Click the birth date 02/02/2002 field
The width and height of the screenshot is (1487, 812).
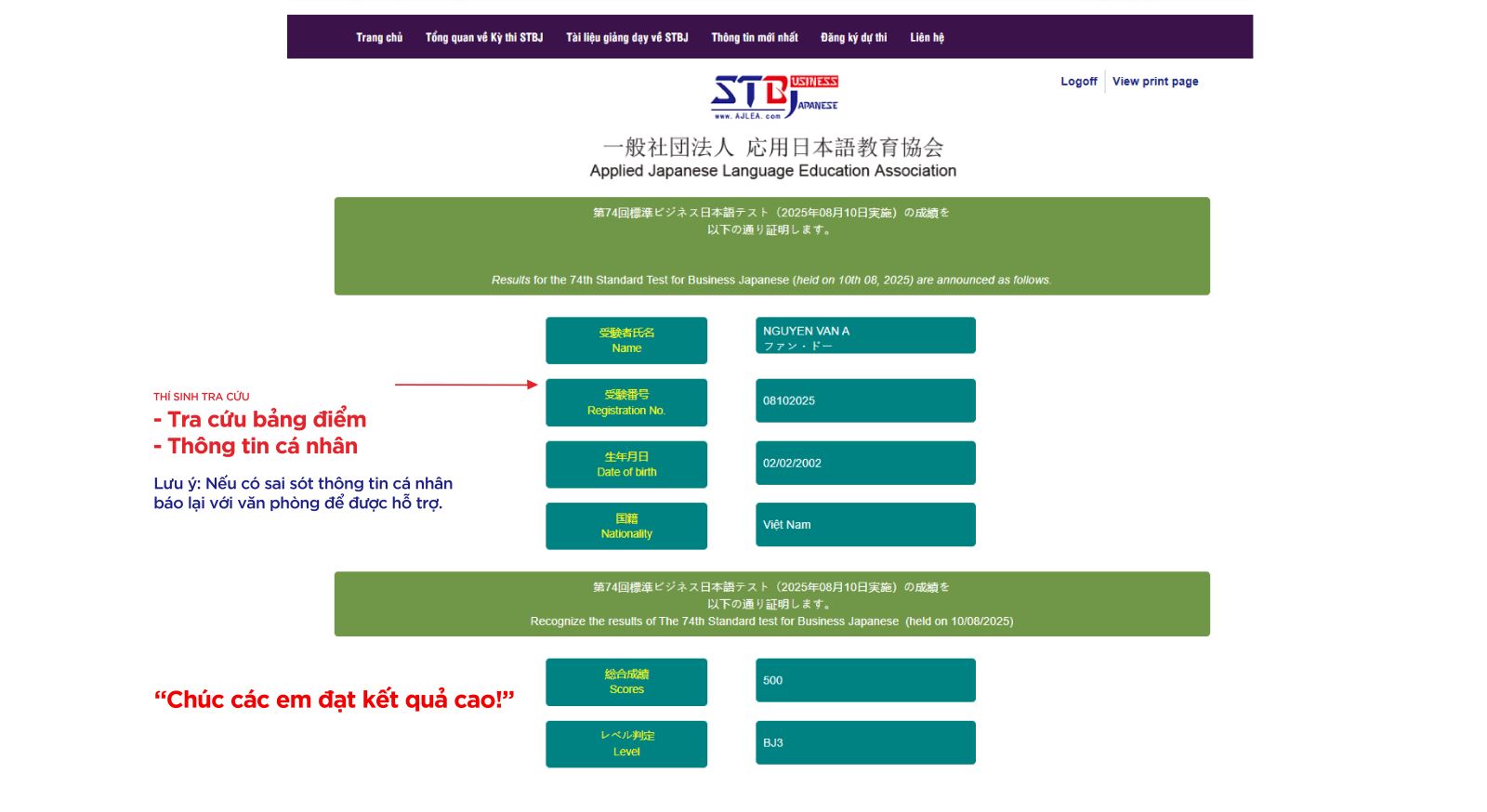[865, 463]
